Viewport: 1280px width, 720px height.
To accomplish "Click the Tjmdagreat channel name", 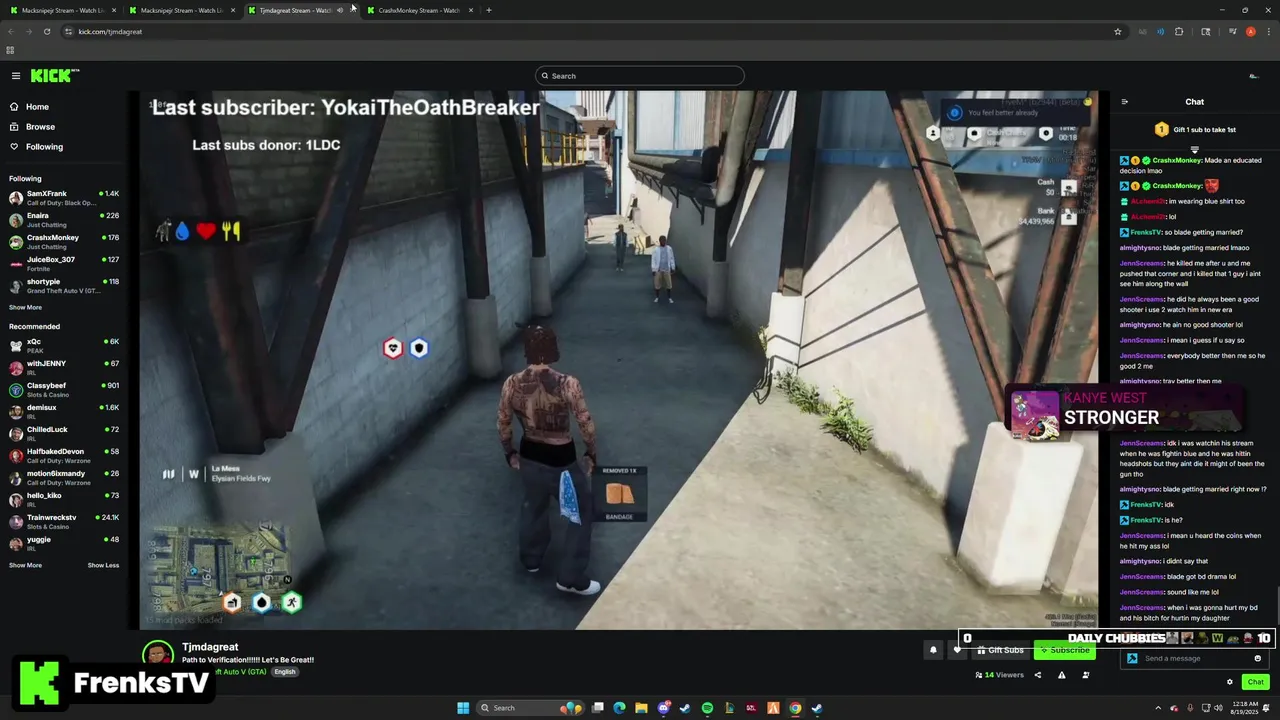I will pos(210,647).
